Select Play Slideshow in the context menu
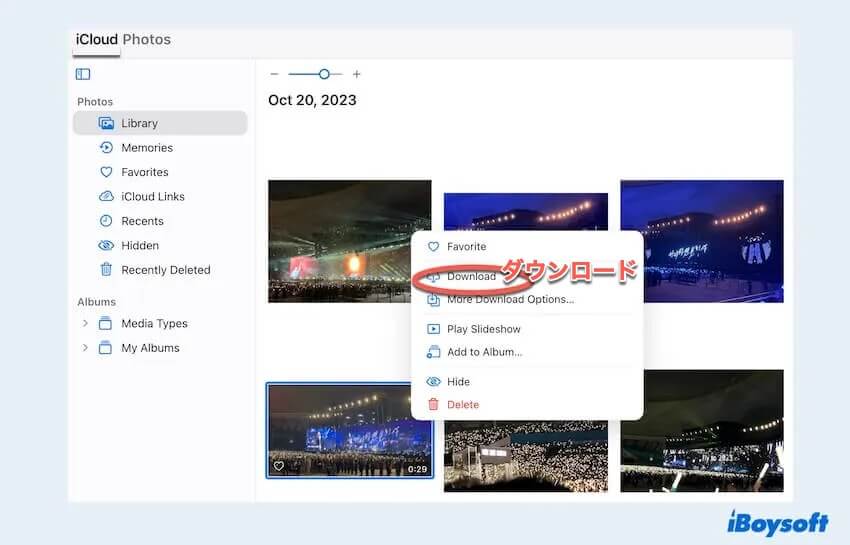The image size is (850, 545). (x=483, y=329)
